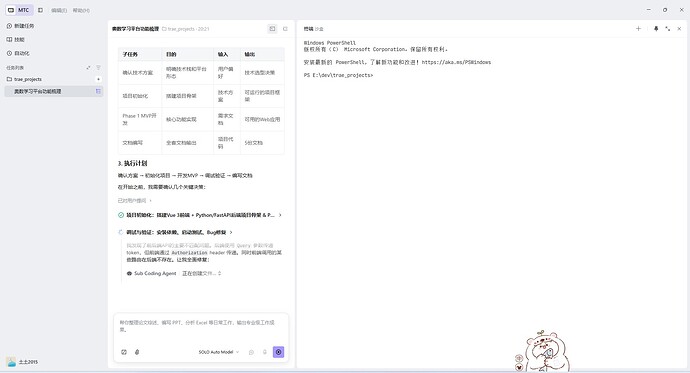The width and height of the screenshot is (690, 373).
Task: Expand the completed 项目初始化 step
Action: click(200, 215)
